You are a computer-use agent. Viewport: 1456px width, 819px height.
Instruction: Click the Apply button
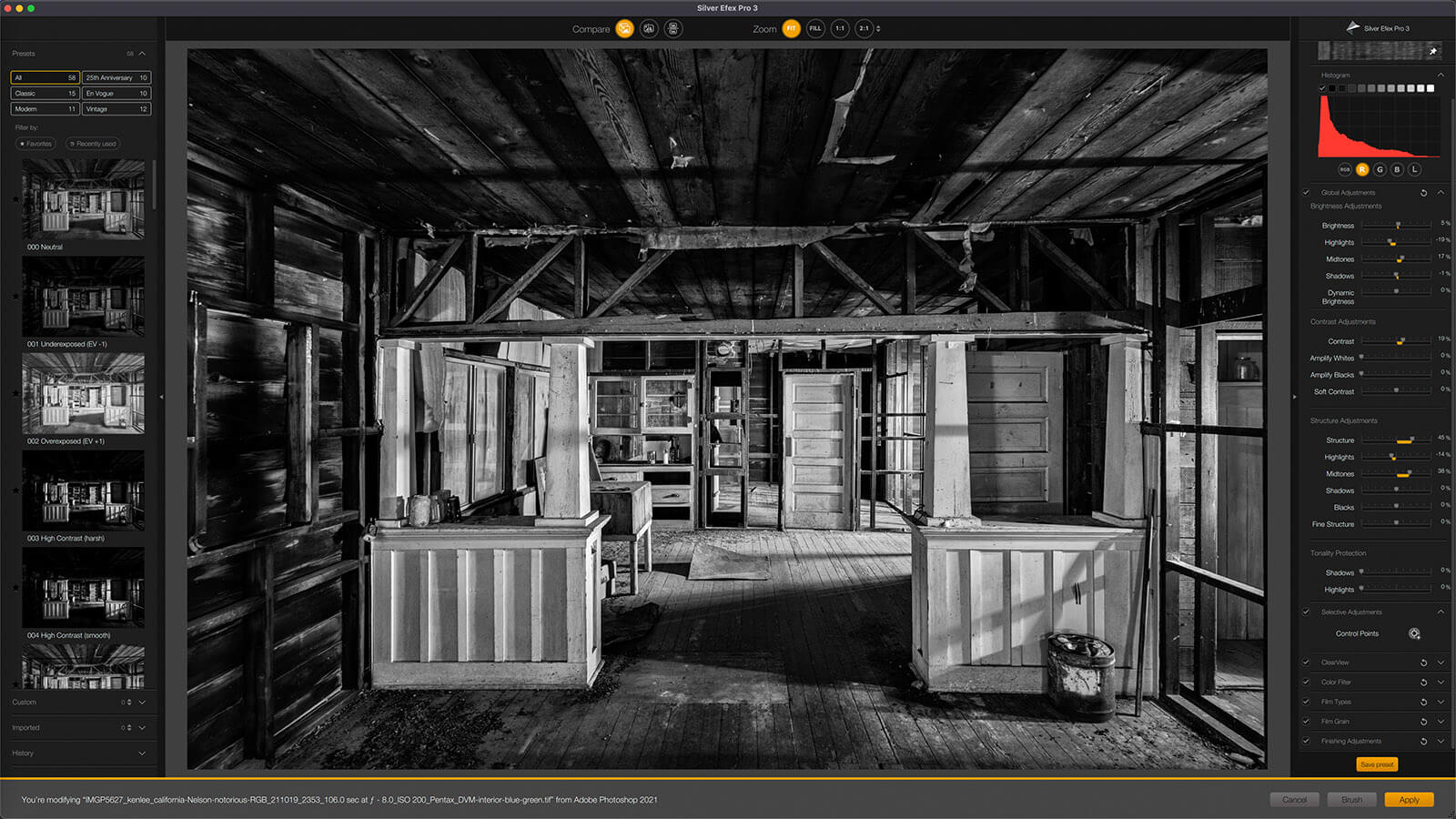click(1409, 800)
